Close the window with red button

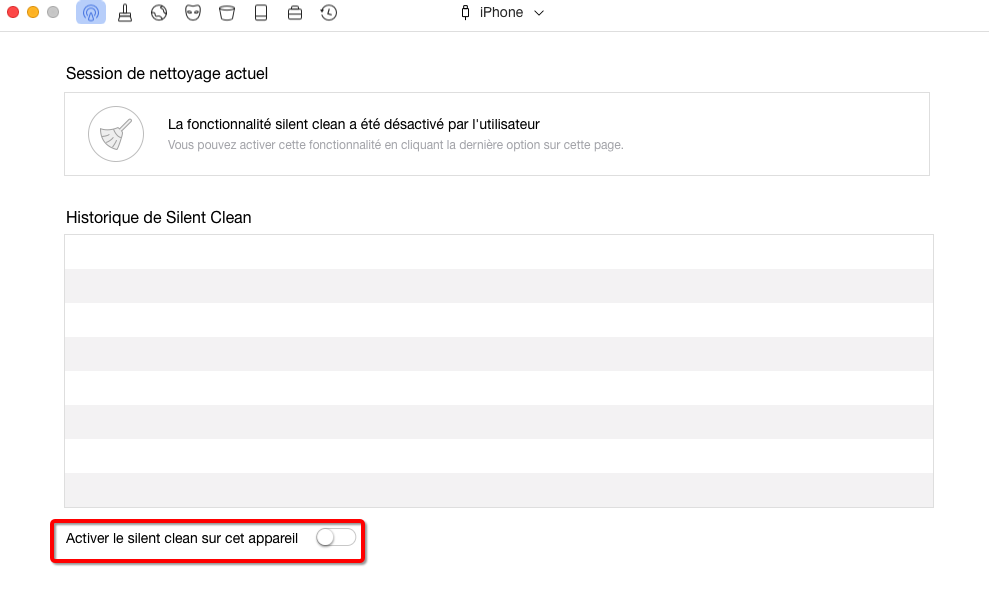[x=13, y=12]
